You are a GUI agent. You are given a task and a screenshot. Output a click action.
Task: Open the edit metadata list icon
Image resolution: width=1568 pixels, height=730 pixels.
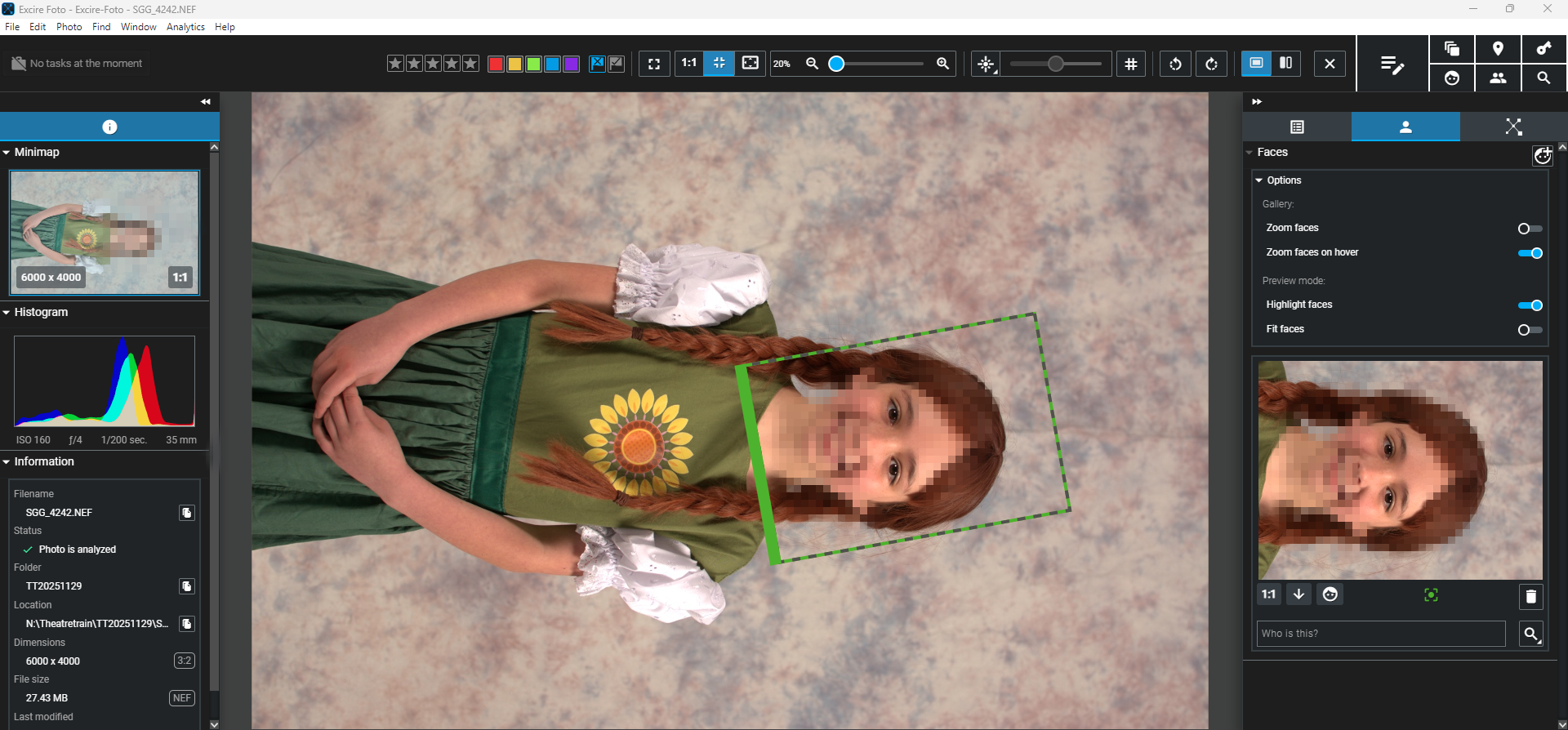pyautogui.click(x=1392, y=64)
